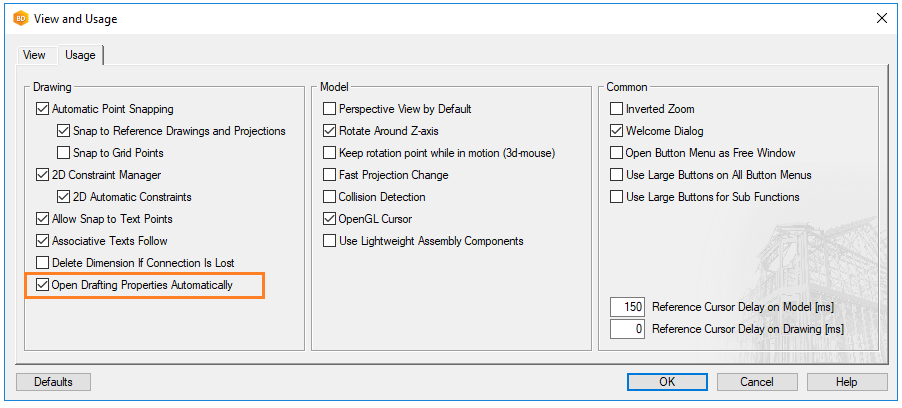Enable Perspective View by Default
902x408 pixels.
(x=330, y=109)
